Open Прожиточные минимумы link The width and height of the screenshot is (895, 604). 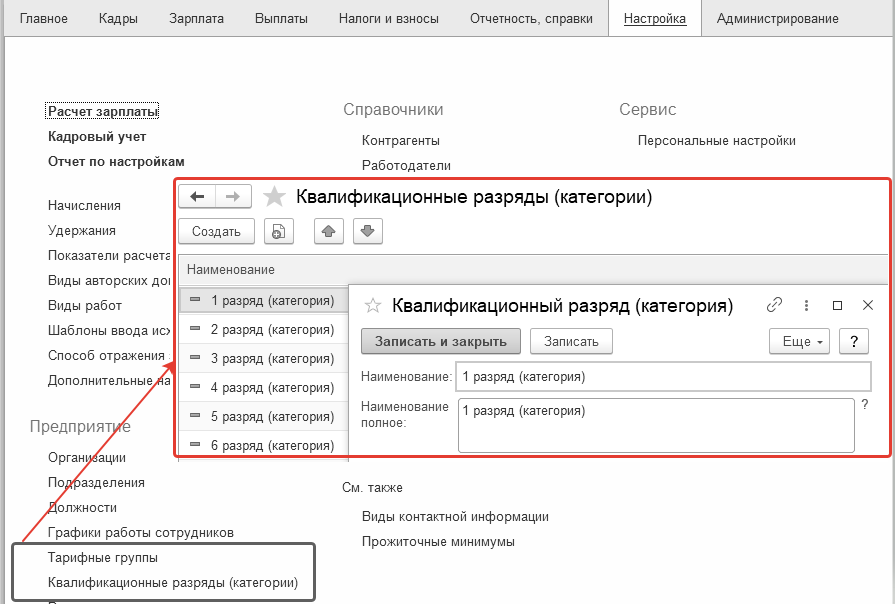pos(438,542)
